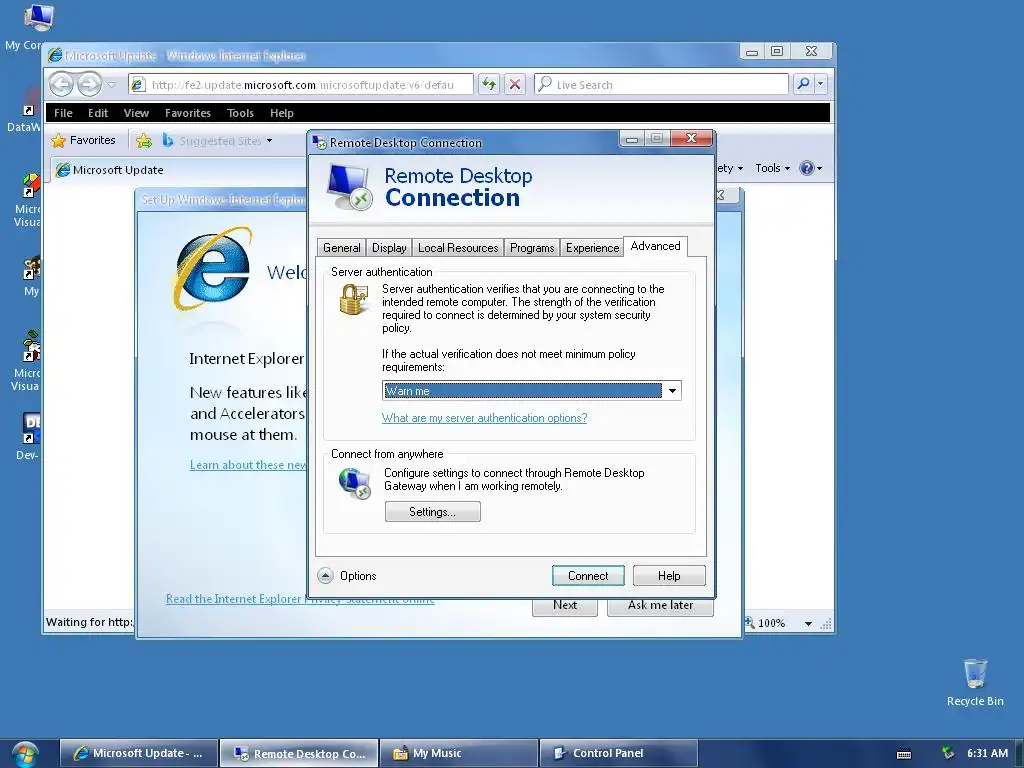Click the Live Search input box
This screenshot has height=768, width=1024.
pyautogui.click(x=662, y=85)
